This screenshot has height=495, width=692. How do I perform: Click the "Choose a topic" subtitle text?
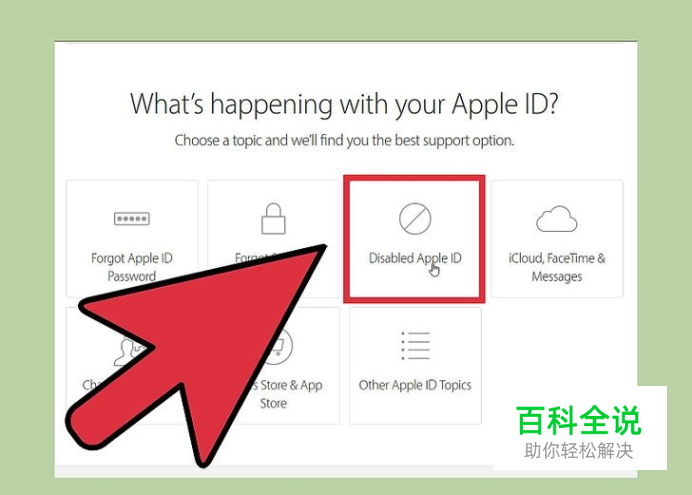coord(344,140)
